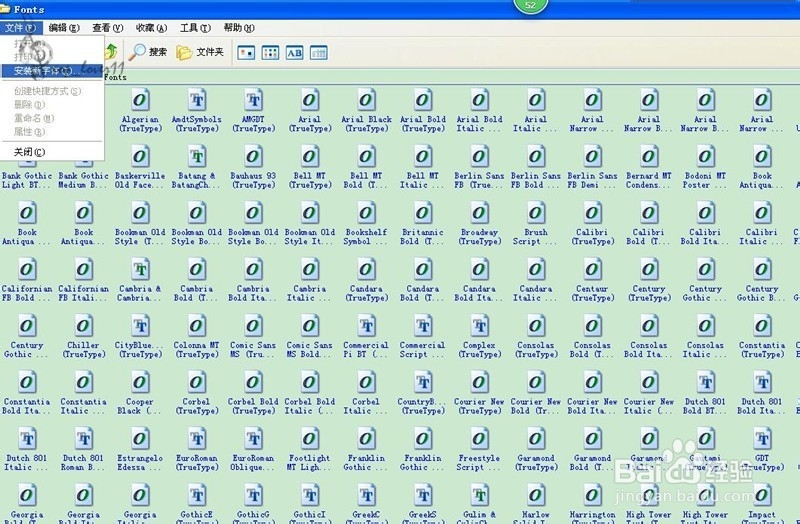This screenshot has width=800, height=524.
Task: Select the AMGDT (TrueType) font icon
Action: pos(254,99)
